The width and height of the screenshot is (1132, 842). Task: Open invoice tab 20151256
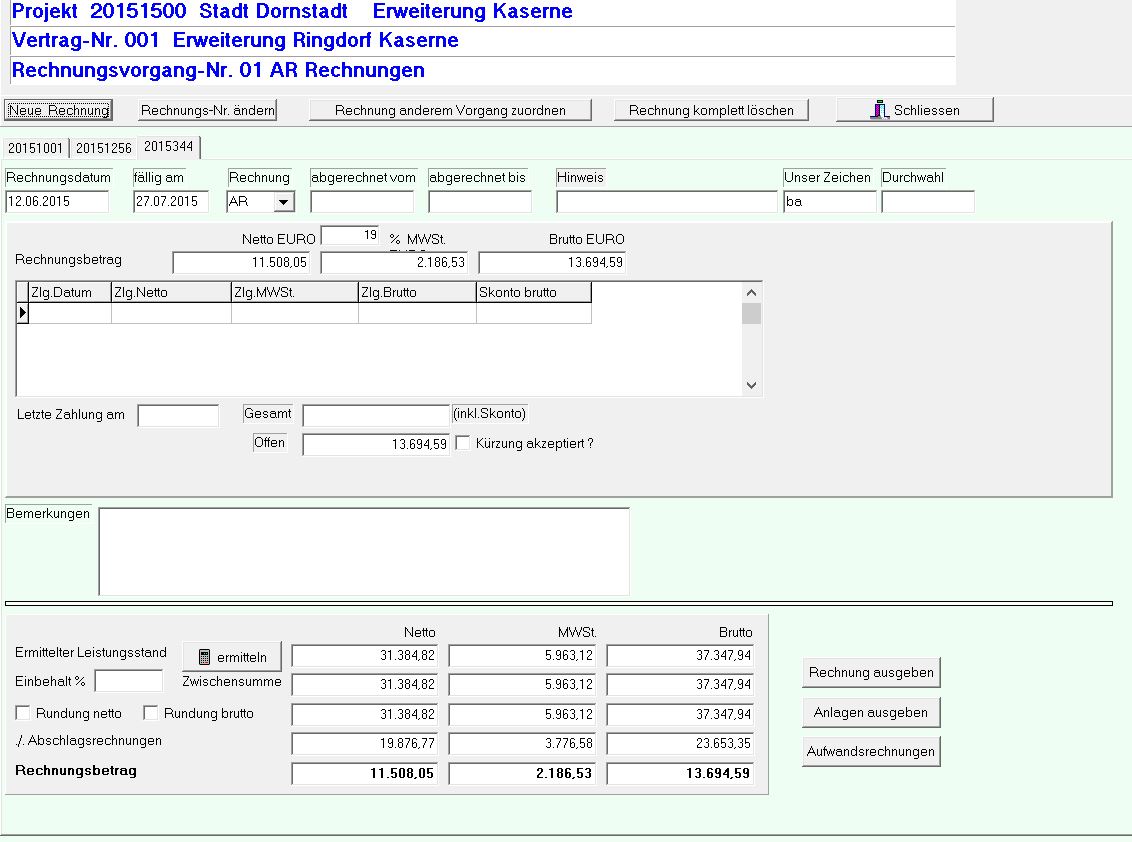(x=104, y=148)
